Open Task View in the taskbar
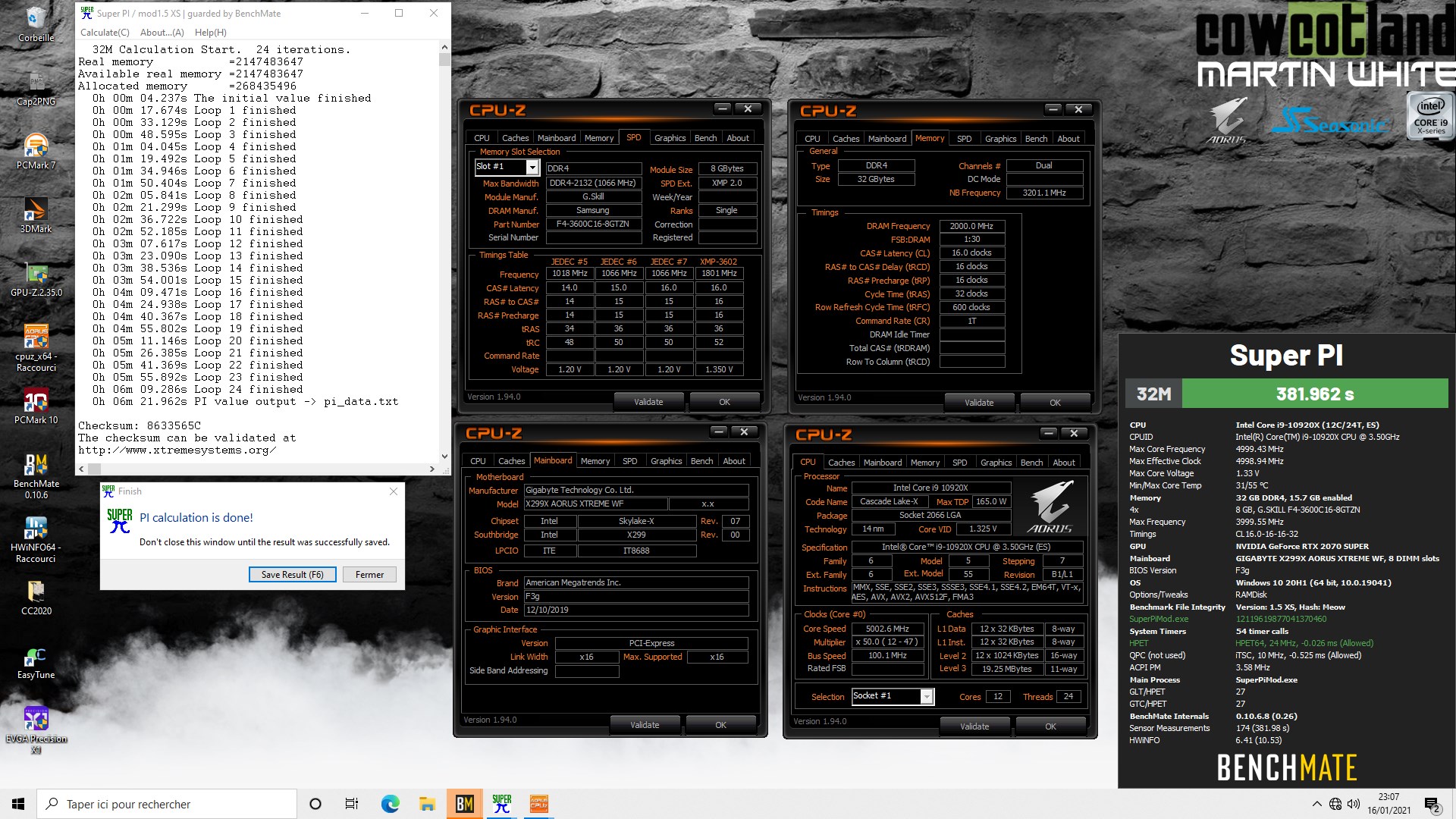Viewport: 1456px width, 819px height. 352,804
